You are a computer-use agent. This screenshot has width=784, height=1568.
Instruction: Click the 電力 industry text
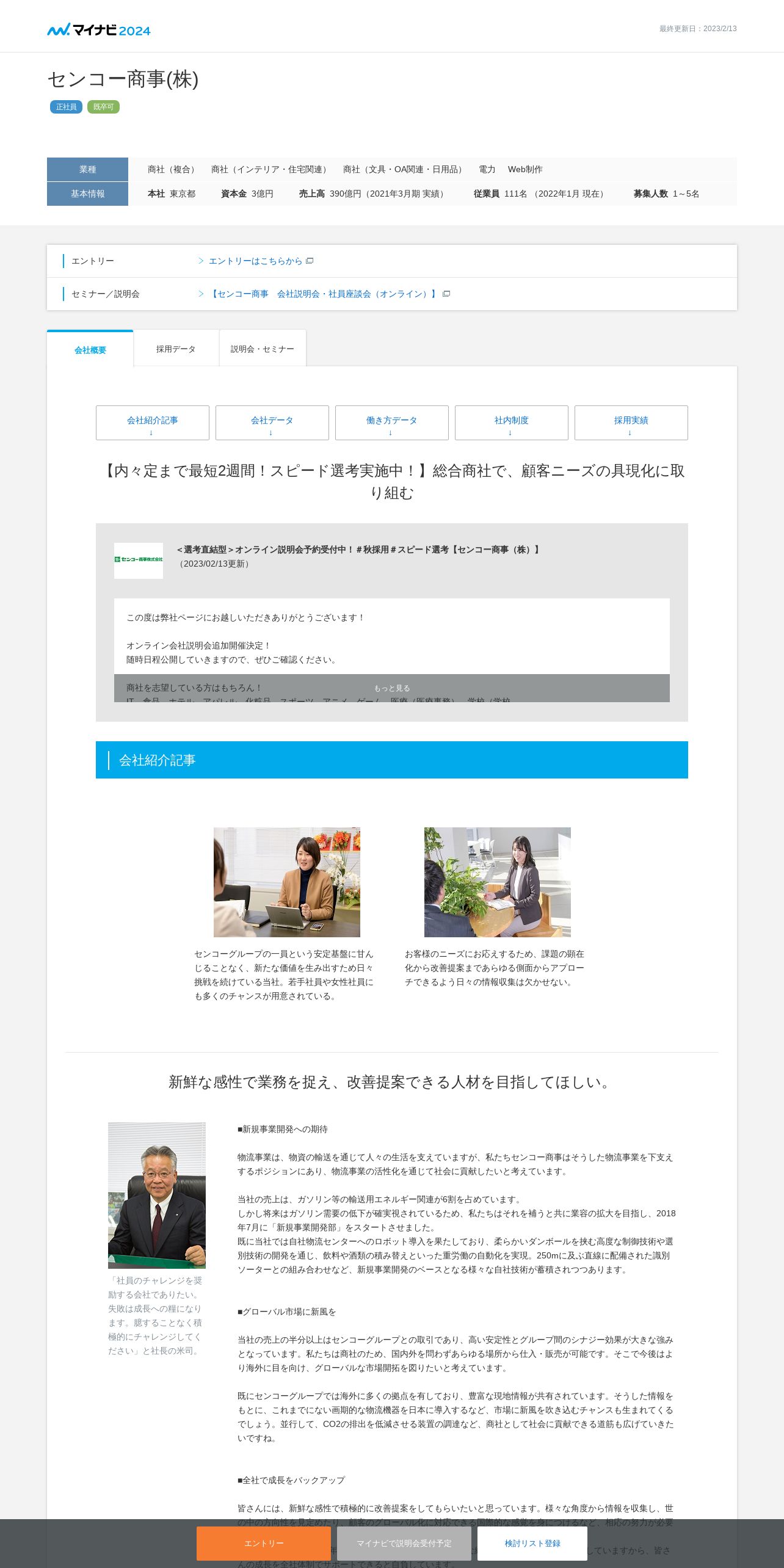(x=487, y=169)
